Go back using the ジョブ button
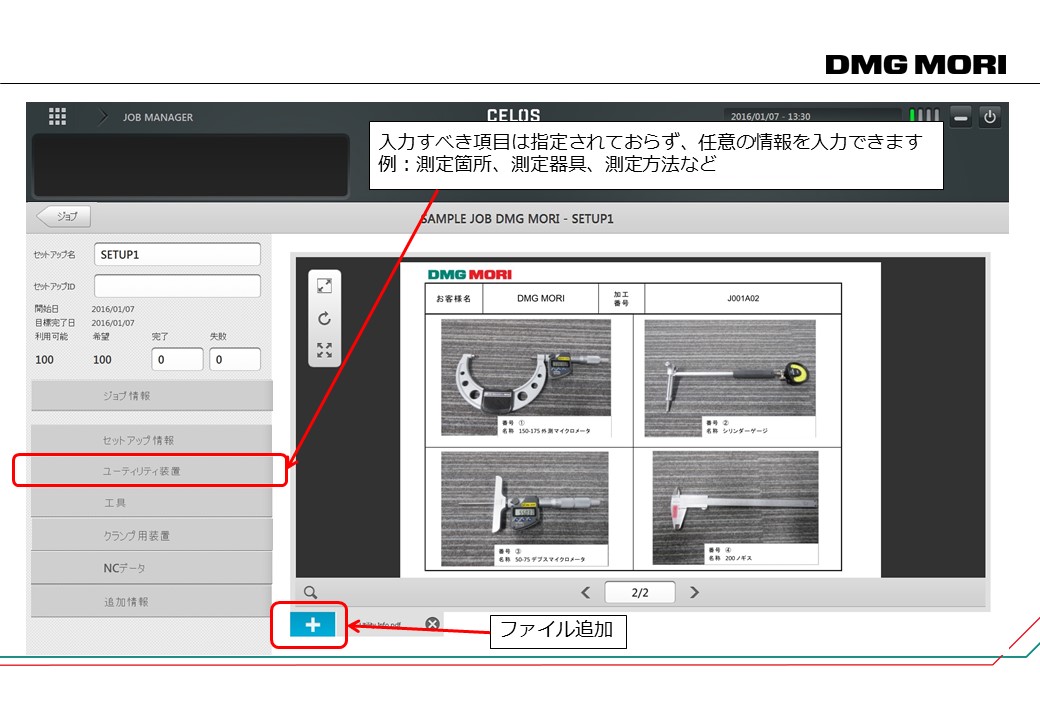 tap(64, 216)
